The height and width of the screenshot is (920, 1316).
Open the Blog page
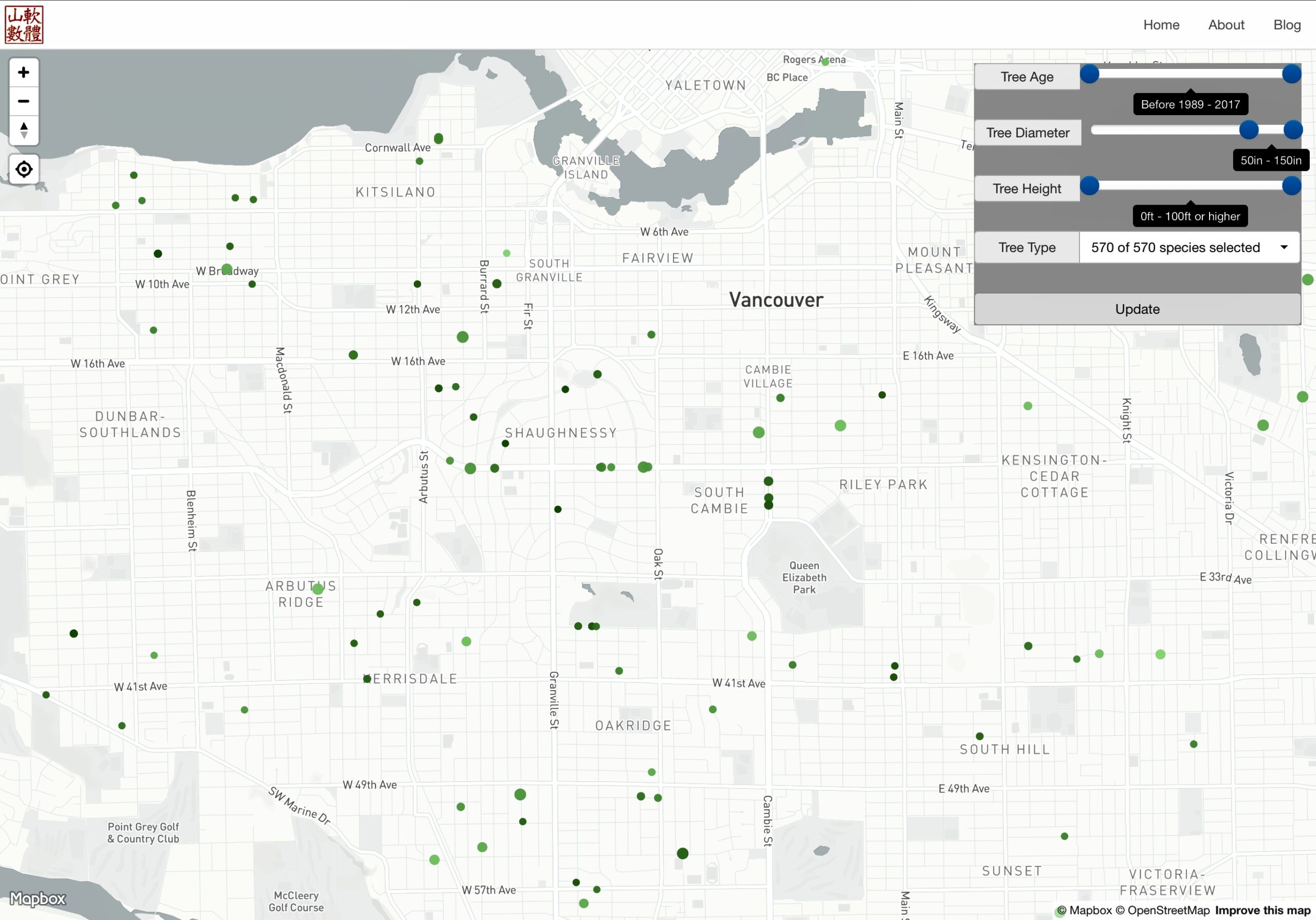[1287, 25]
